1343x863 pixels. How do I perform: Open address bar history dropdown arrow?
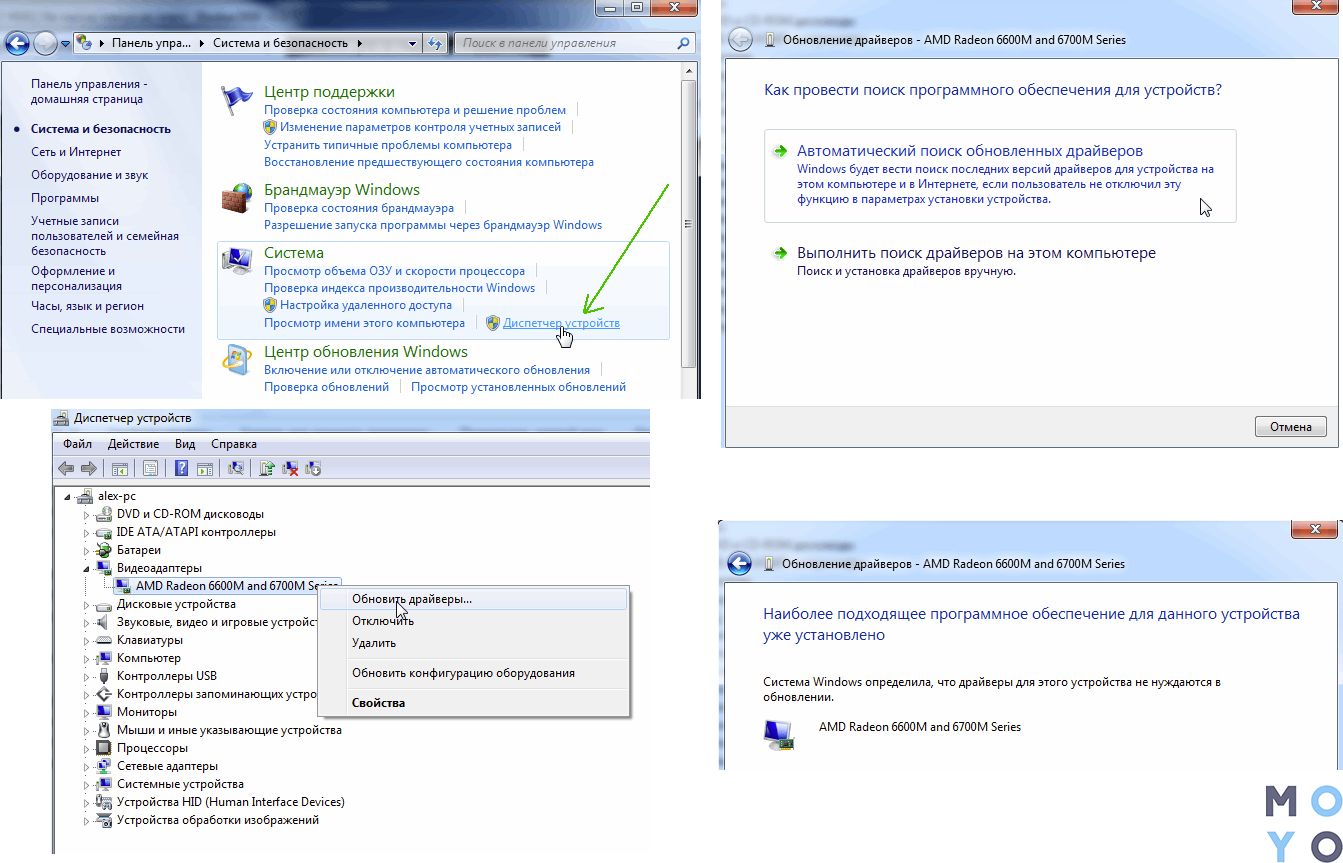tap(414, 44)
